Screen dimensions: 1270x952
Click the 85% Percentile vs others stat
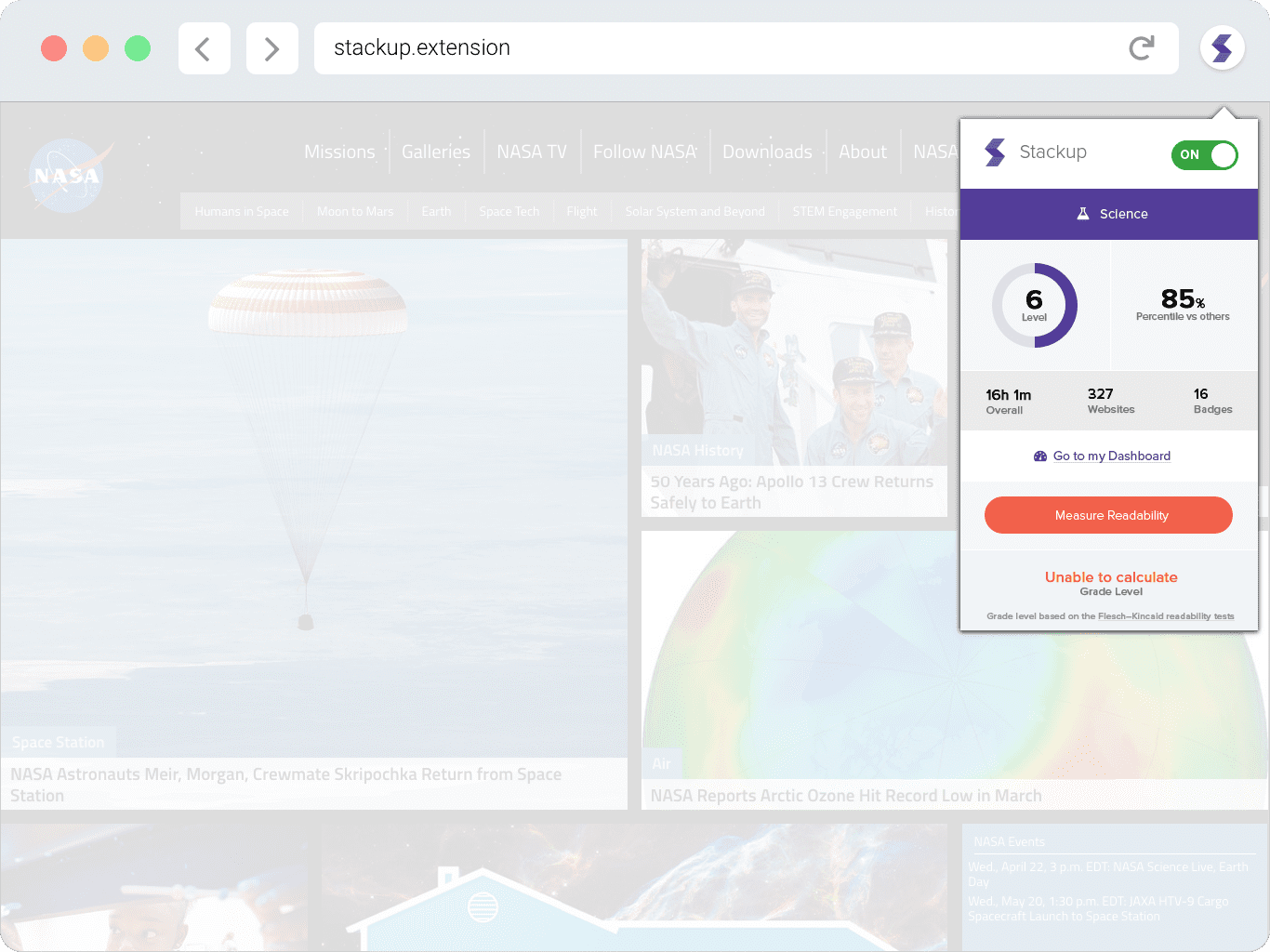tap(1183, 305)
